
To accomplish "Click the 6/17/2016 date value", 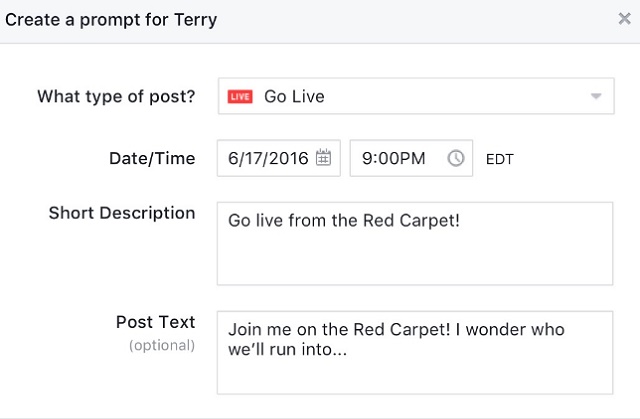I will point(268,158).
